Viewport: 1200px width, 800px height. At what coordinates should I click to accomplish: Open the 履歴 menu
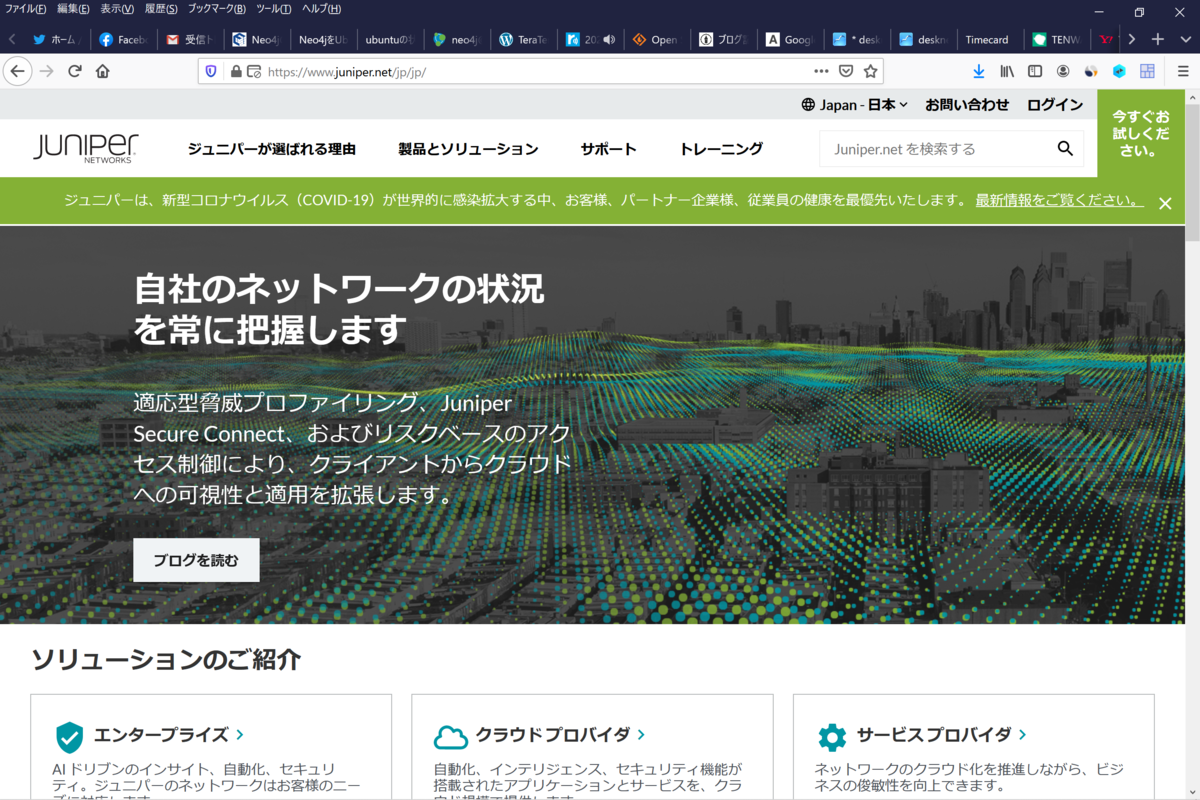tap(161, 9)
